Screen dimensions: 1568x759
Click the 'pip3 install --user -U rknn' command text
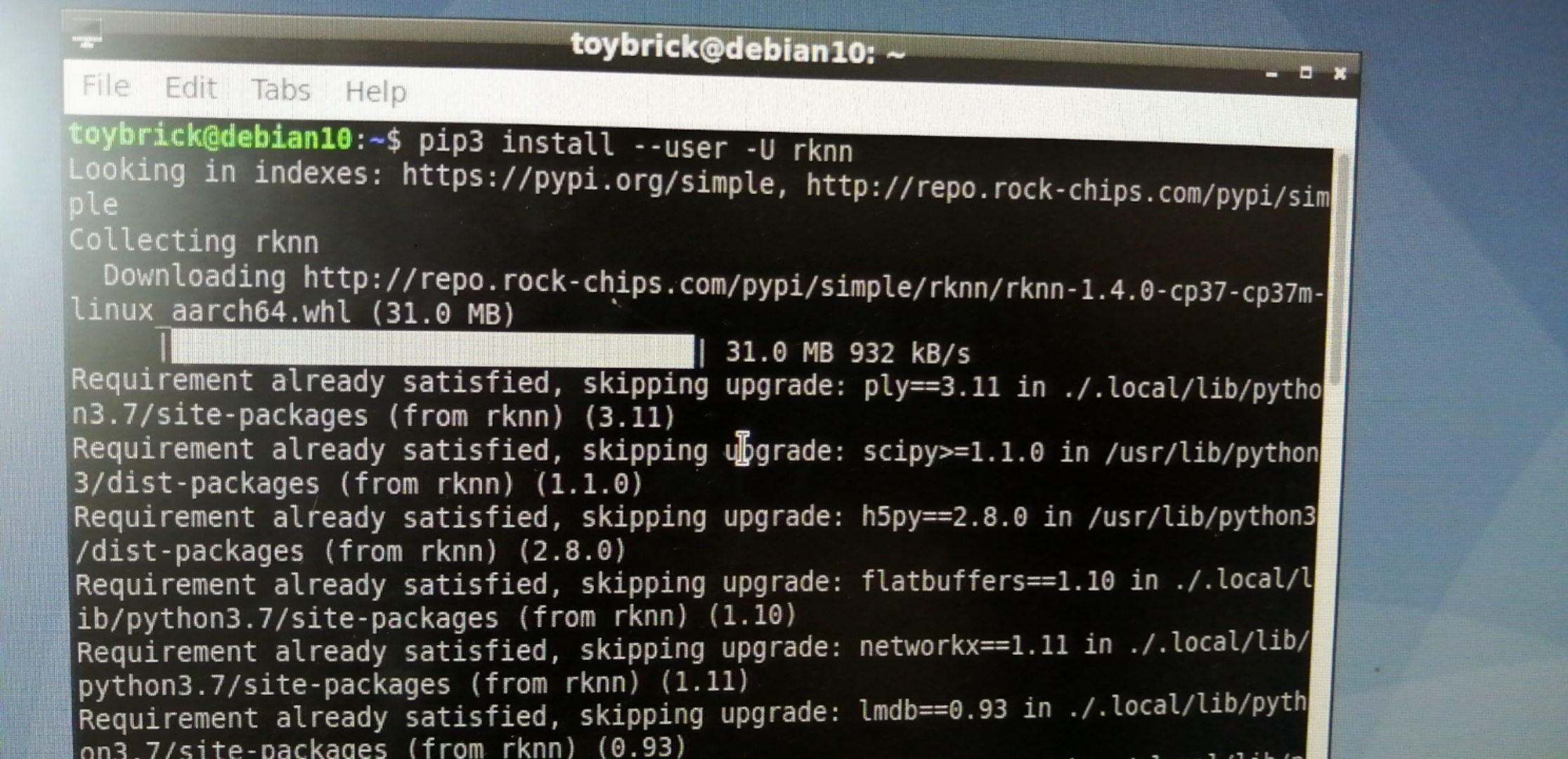click(635, 145)
